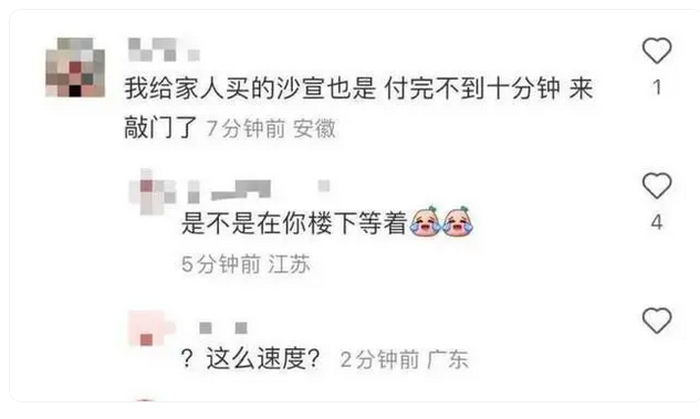Click the like count showing 4

(x=656, y=222)
